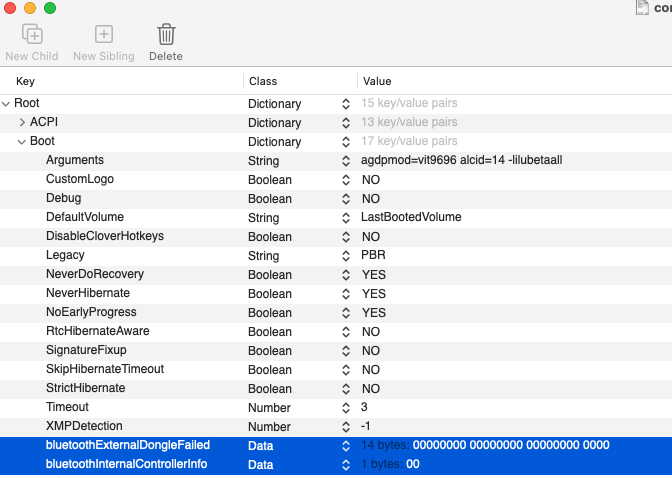Select the NoEarlyProgress key

(91, 312)
